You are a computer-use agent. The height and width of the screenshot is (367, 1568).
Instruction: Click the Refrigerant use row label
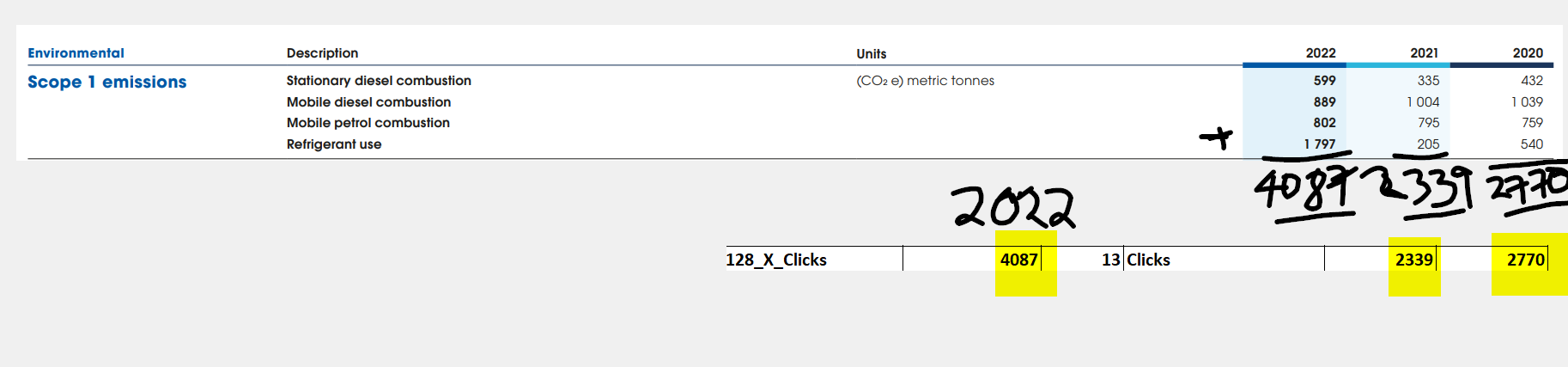click(334, 144)
